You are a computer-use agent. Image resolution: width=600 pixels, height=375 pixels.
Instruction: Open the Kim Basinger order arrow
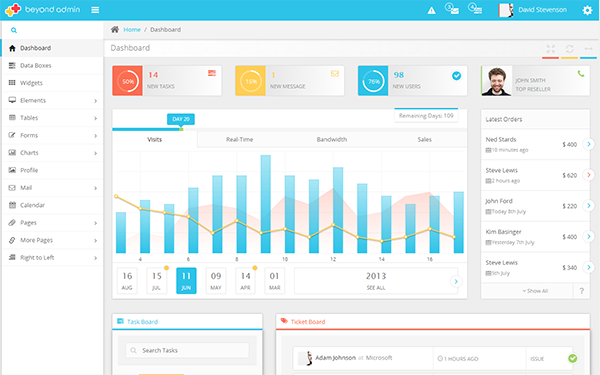coord(589,236)
